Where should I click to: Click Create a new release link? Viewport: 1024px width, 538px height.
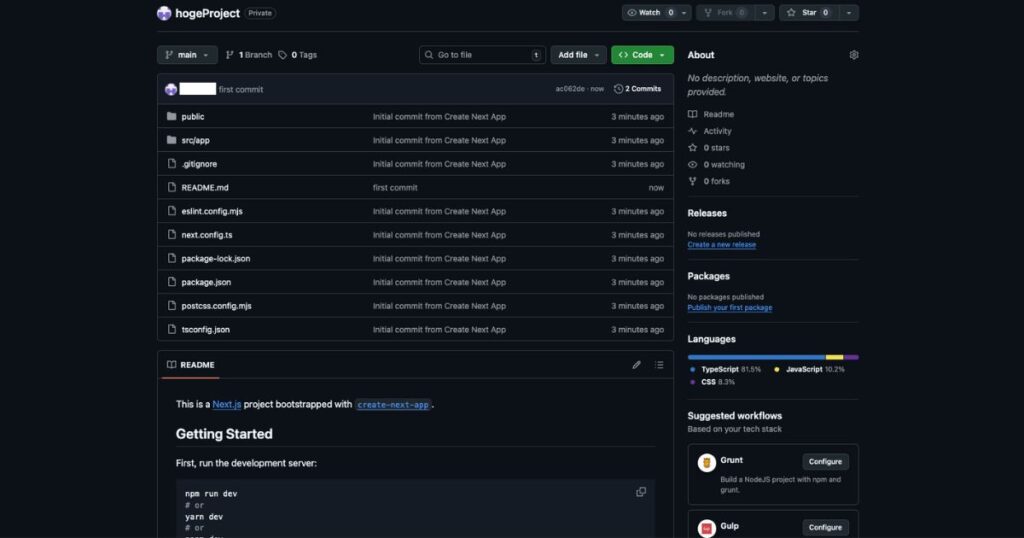pyautogui.click(x=722, y=245)
